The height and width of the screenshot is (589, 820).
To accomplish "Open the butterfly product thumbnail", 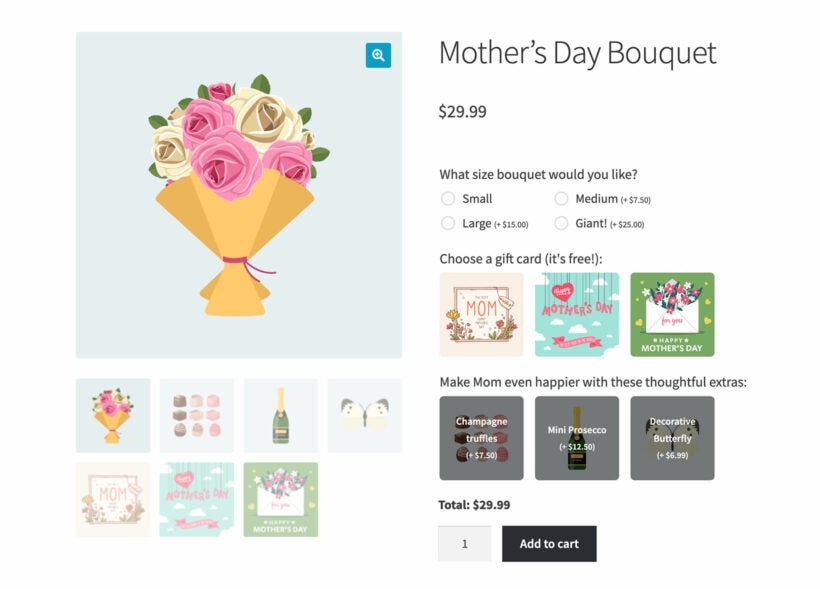I will click(365, 413).
